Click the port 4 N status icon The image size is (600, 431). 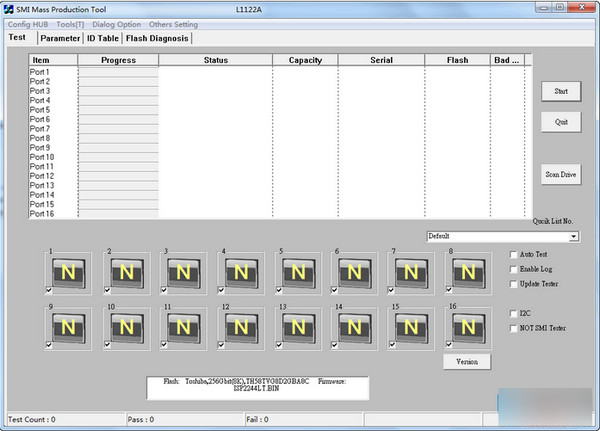coord(241,273)
